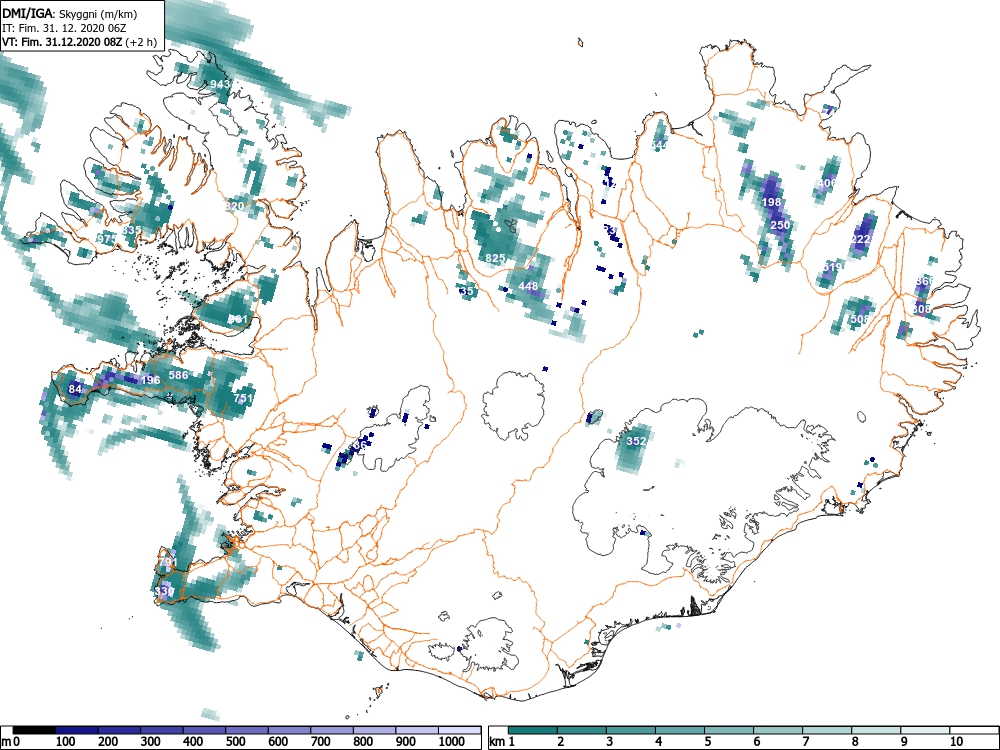Screen dimensions: 1000x750
Task: Click the 508 map label
Action: 860,318
